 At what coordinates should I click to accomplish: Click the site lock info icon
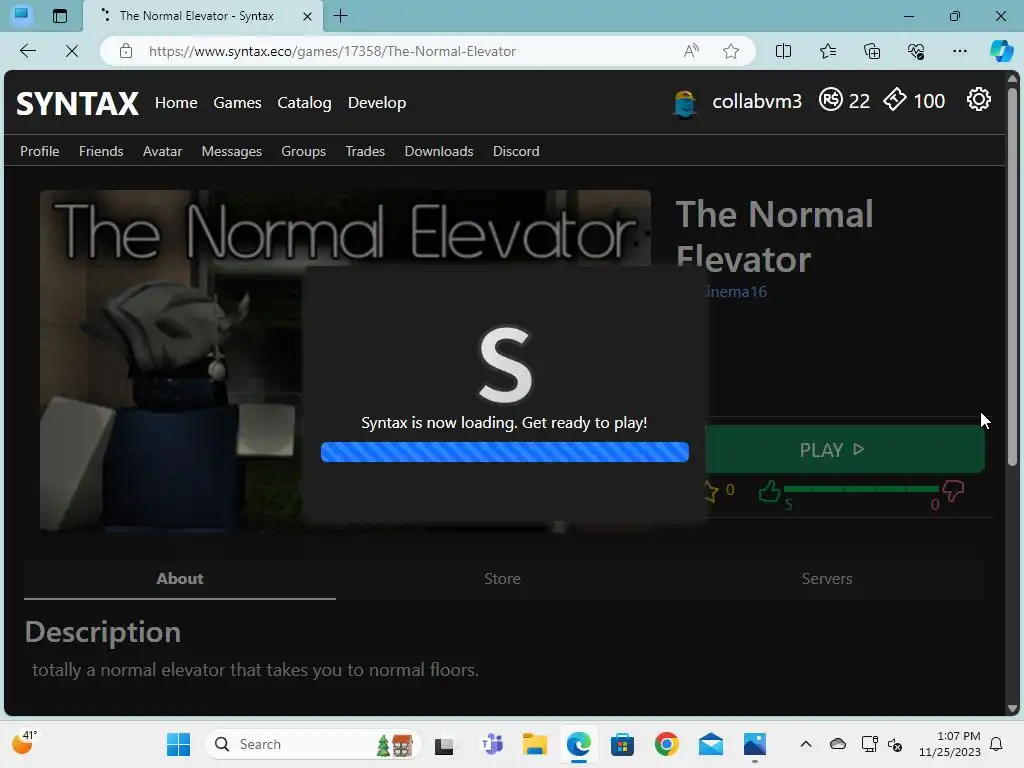pyautogui.click(x=126, y=51)
